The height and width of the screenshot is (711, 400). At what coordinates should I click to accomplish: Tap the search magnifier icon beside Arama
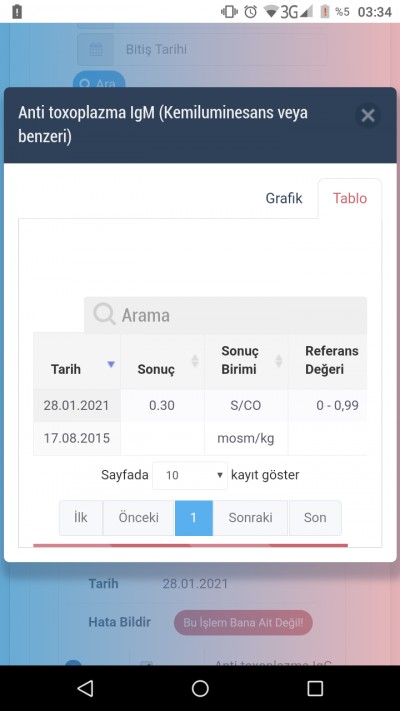104,314
